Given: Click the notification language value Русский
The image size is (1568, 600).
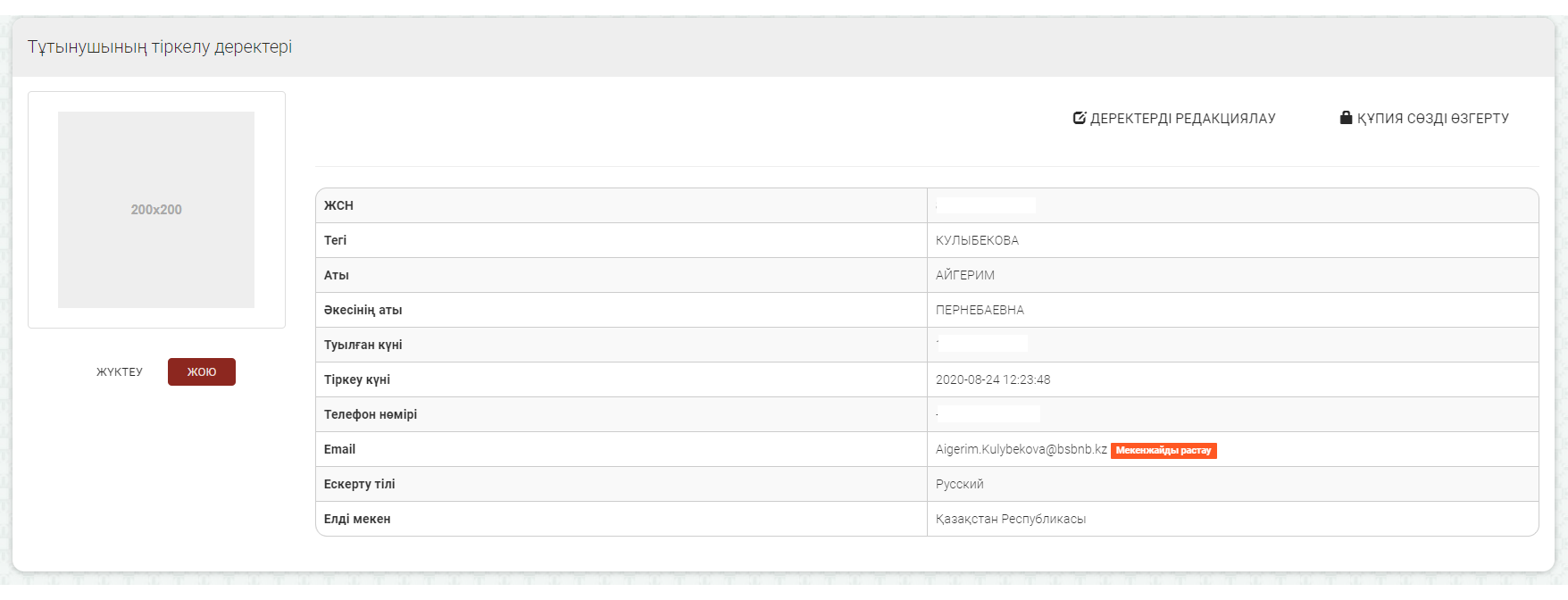Looking at the screenshot, I should point(959,484).
